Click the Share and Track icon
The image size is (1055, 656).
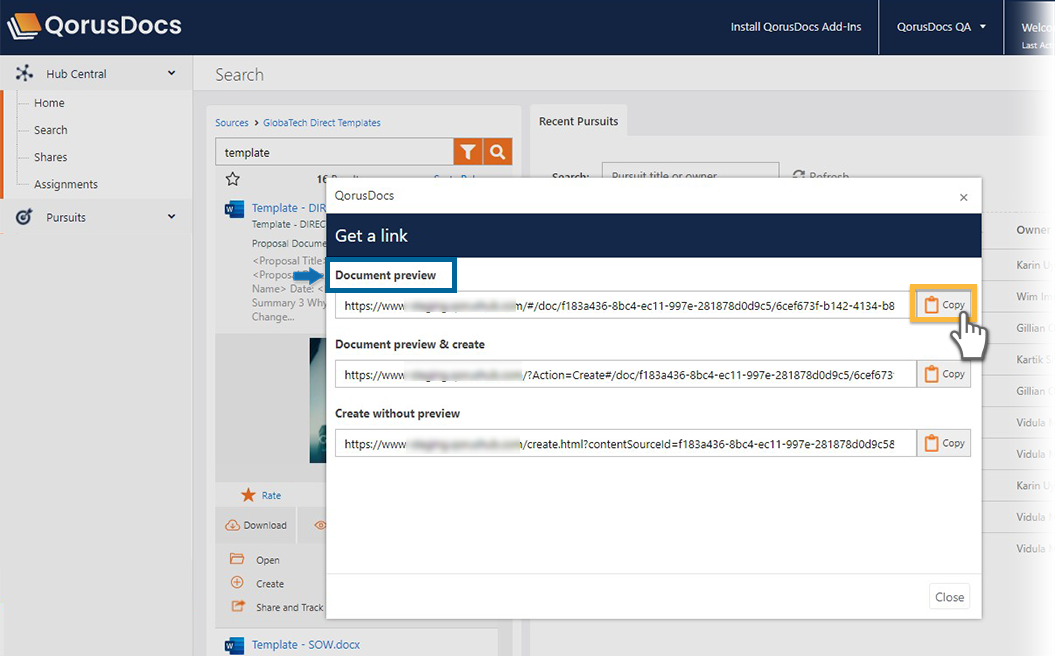pos(238,606)
